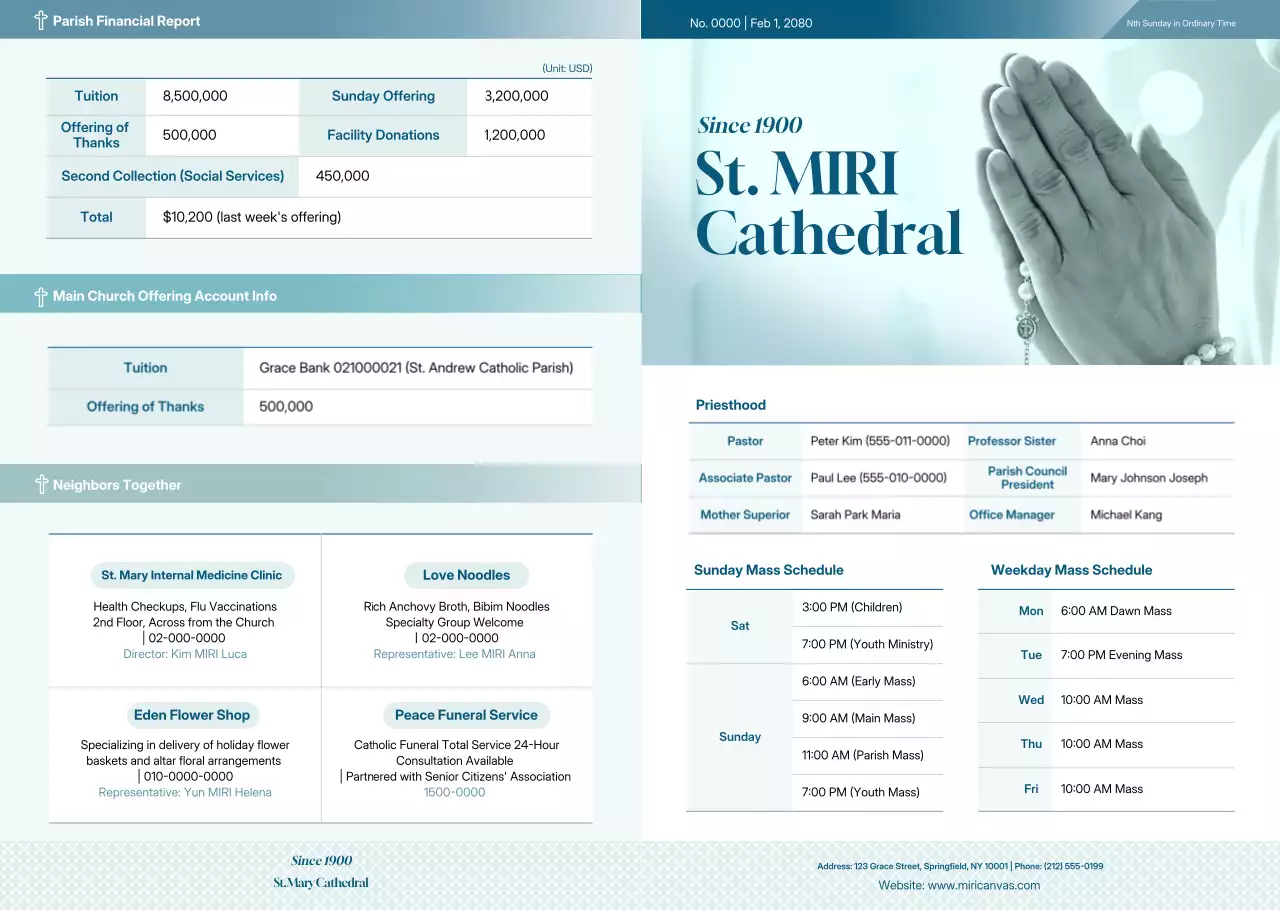The height and width of the screenshot is (910, 1280).
Task: Click the rosary medal in the photo
Action: click(1027, 328)
